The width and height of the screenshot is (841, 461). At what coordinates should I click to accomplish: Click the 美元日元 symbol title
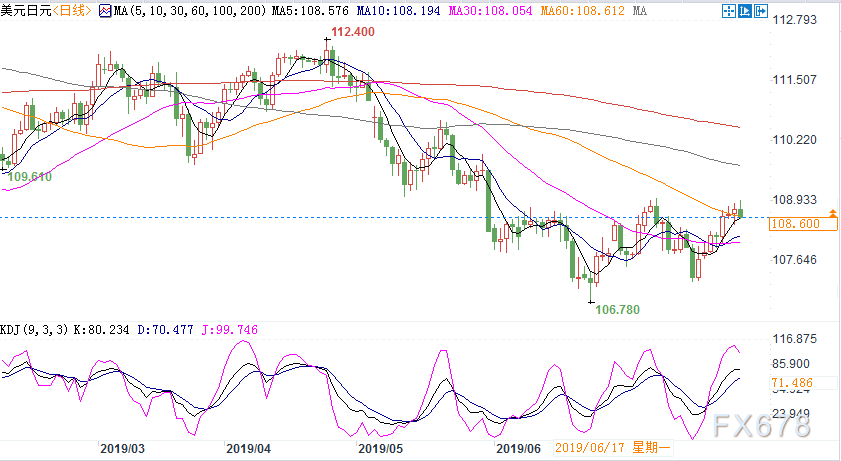coord(26,10)
